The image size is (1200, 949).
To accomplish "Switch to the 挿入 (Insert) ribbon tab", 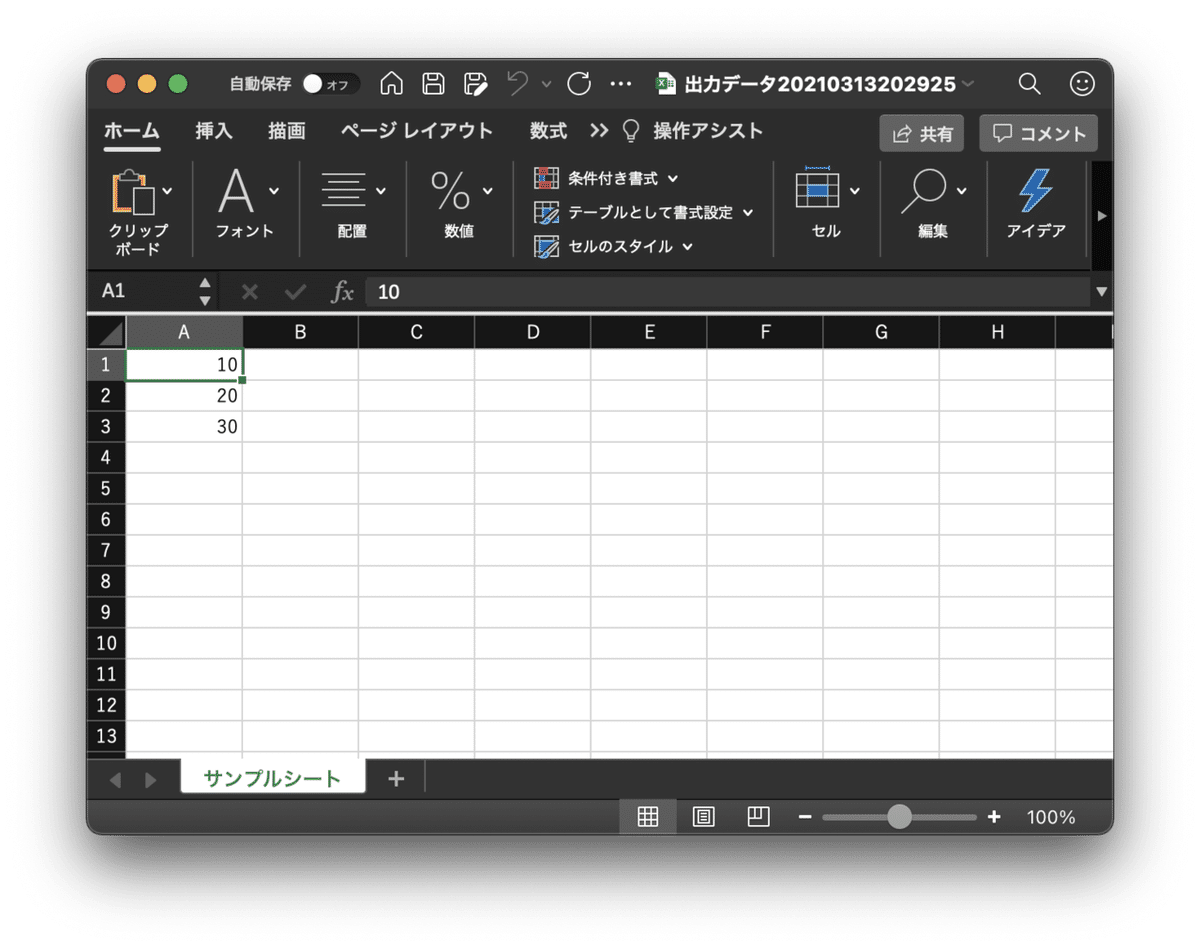I will [213, 131].
